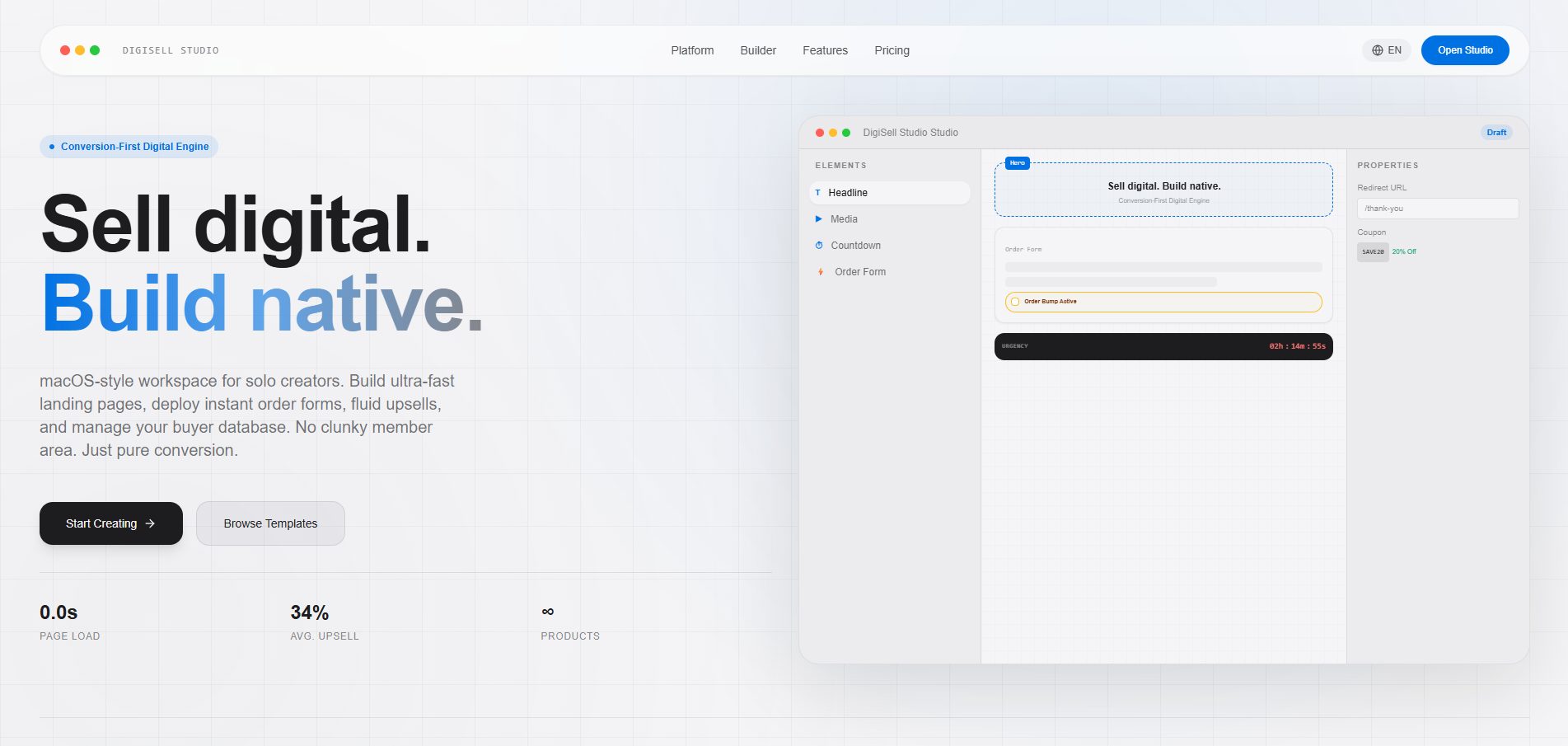Click the yellow dot in the Studio window
Screen dimensions: 1568x746
pos(833,133)
